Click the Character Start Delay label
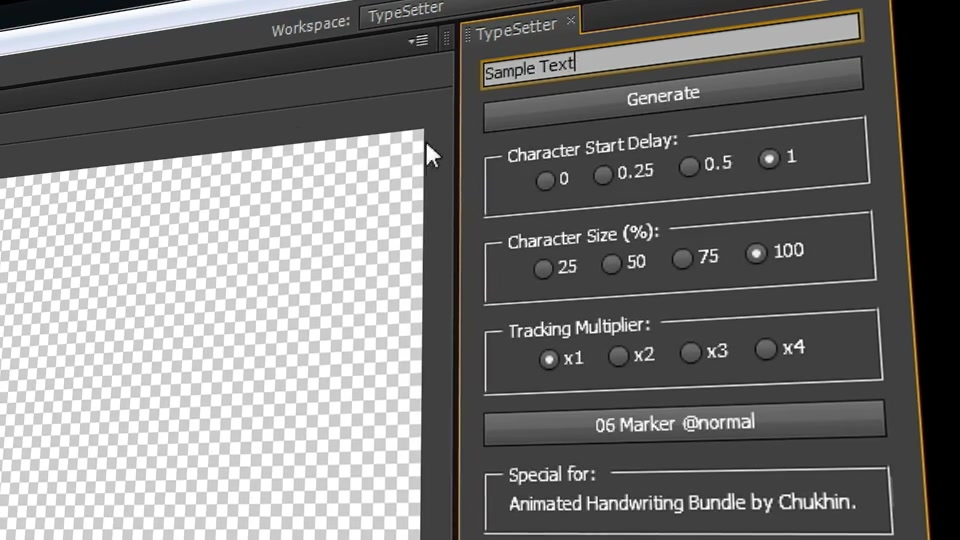960x540 pixels. click(592, 148)
